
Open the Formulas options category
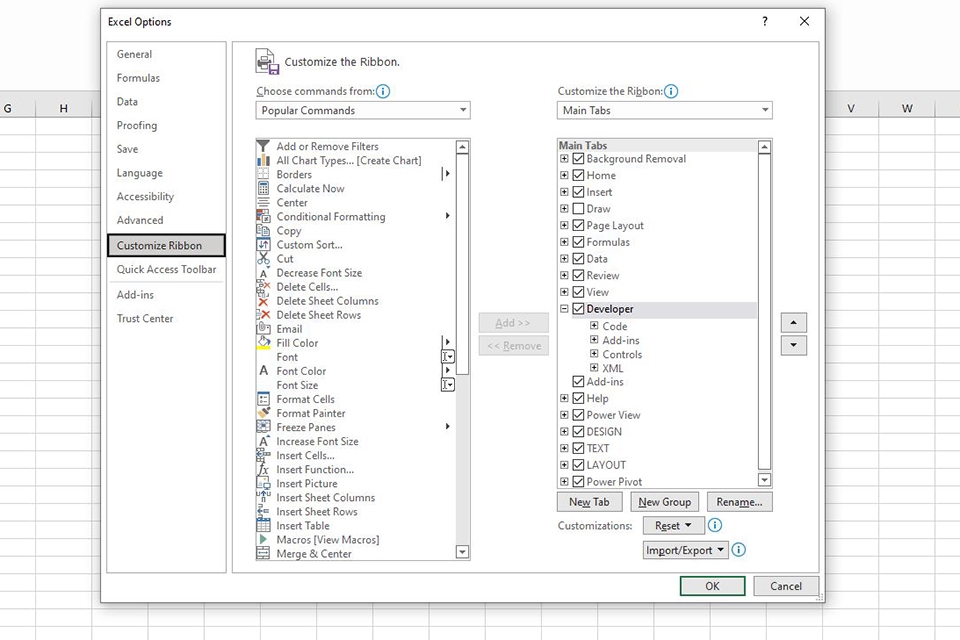click(x=138, y=78)
